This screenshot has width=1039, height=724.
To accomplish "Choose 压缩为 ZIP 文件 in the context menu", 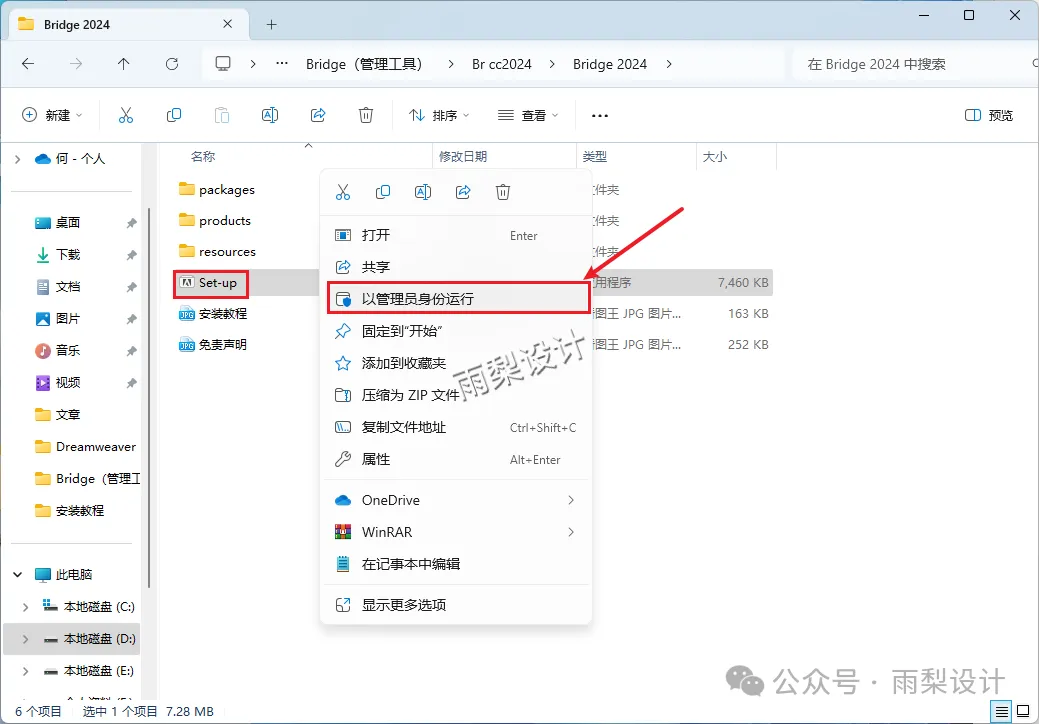I will [x=456, y=395].
